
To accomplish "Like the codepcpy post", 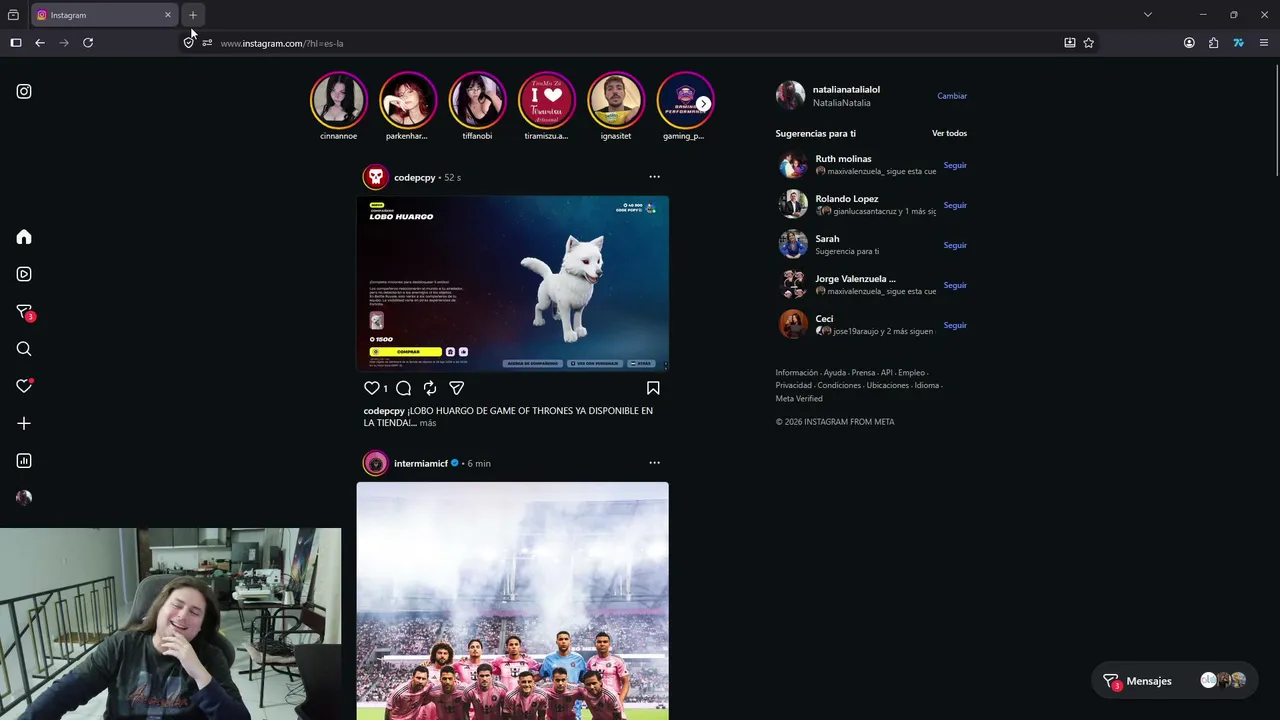I will click(372, 388).
